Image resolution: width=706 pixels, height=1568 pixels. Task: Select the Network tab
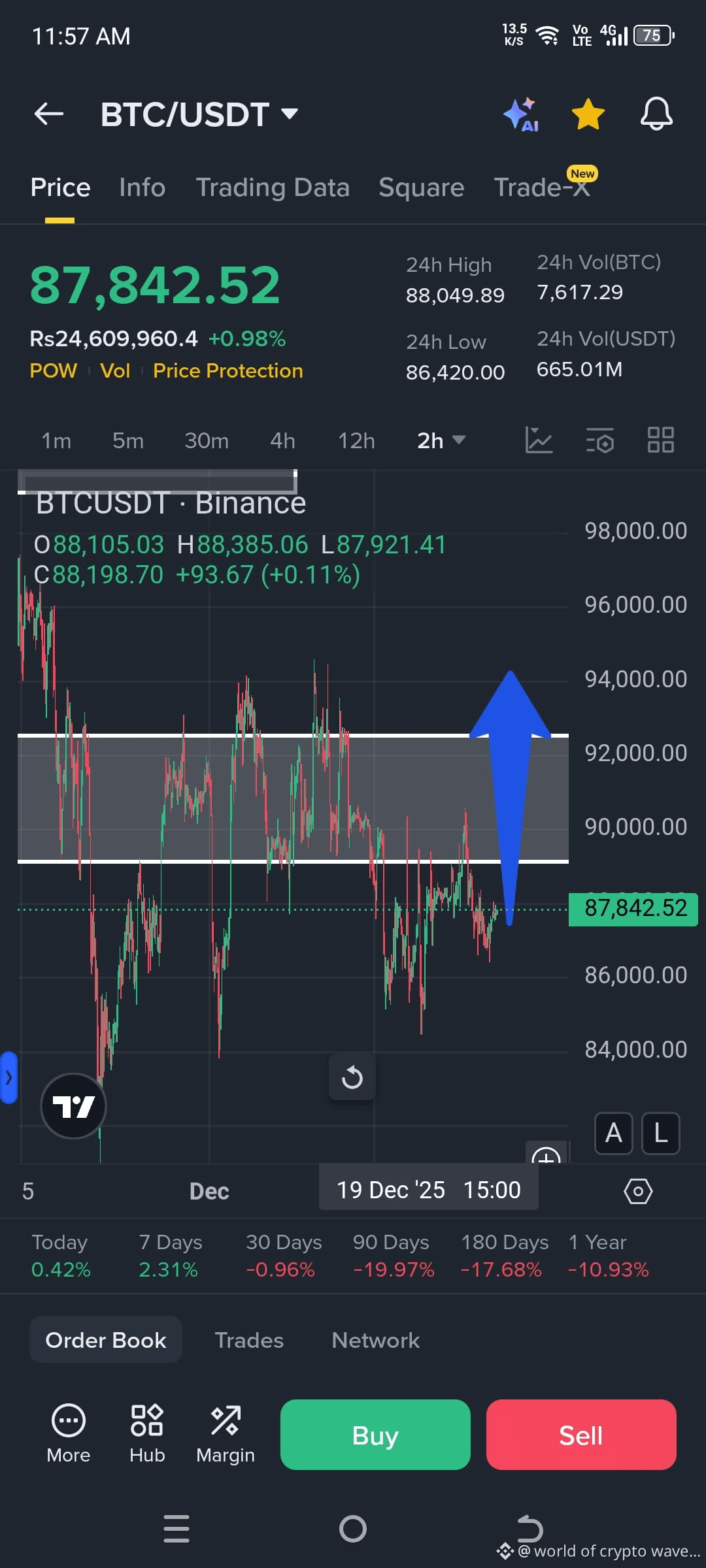coord(375,1340)
